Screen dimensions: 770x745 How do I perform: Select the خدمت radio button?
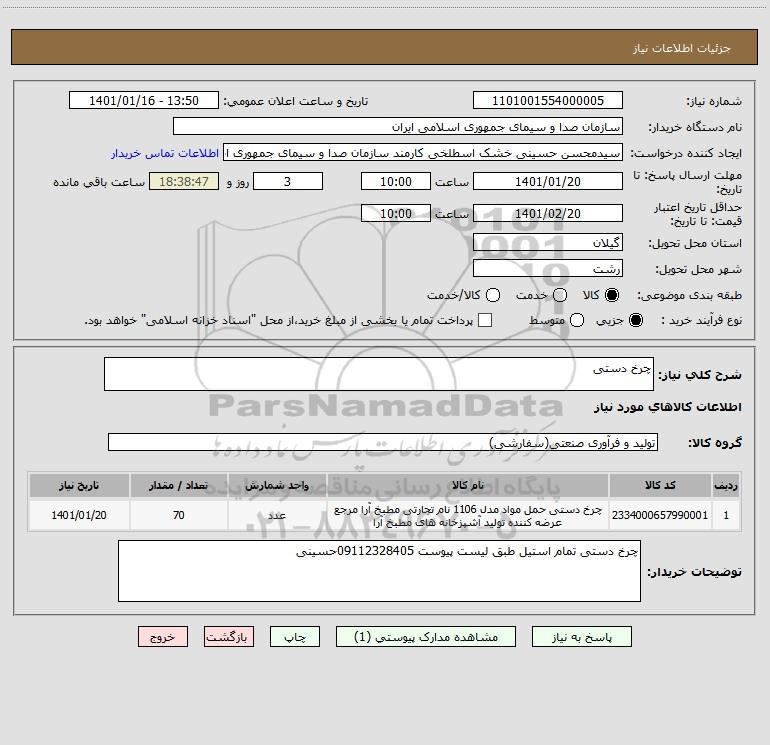point(560,295)
